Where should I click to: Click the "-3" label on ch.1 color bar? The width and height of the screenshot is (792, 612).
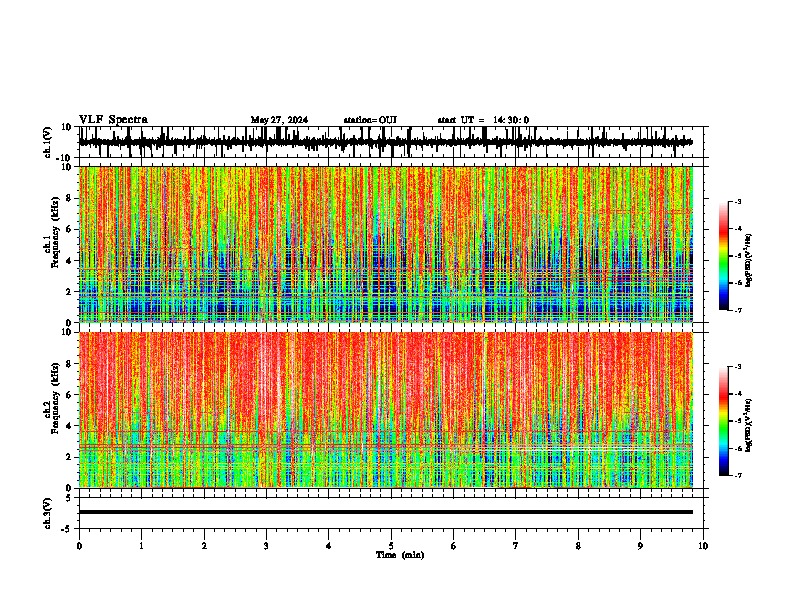pyautogui.click(x=737, y=201)
